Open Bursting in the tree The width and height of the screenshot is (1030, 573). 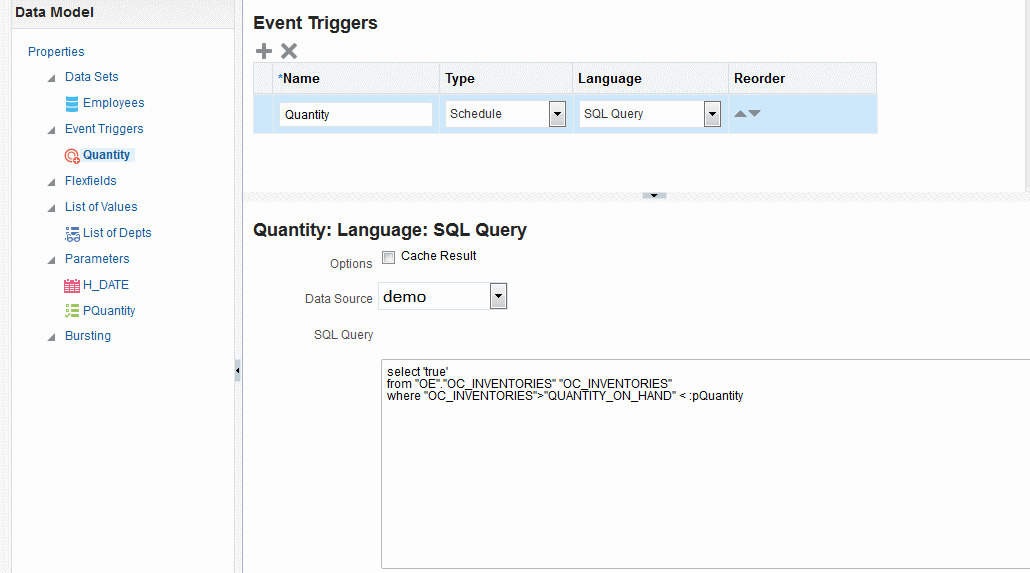point(88,336)
